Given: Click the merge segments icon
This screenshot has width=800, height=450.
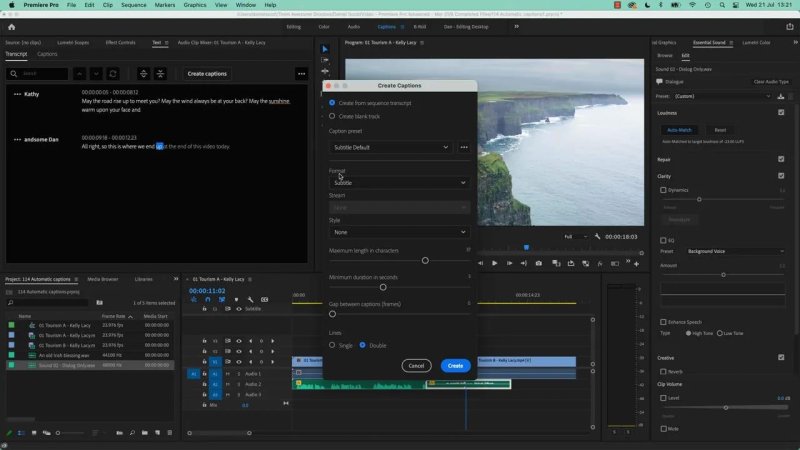Looking at the screenshot, I should pyautogui.click(x=160, y=74).
